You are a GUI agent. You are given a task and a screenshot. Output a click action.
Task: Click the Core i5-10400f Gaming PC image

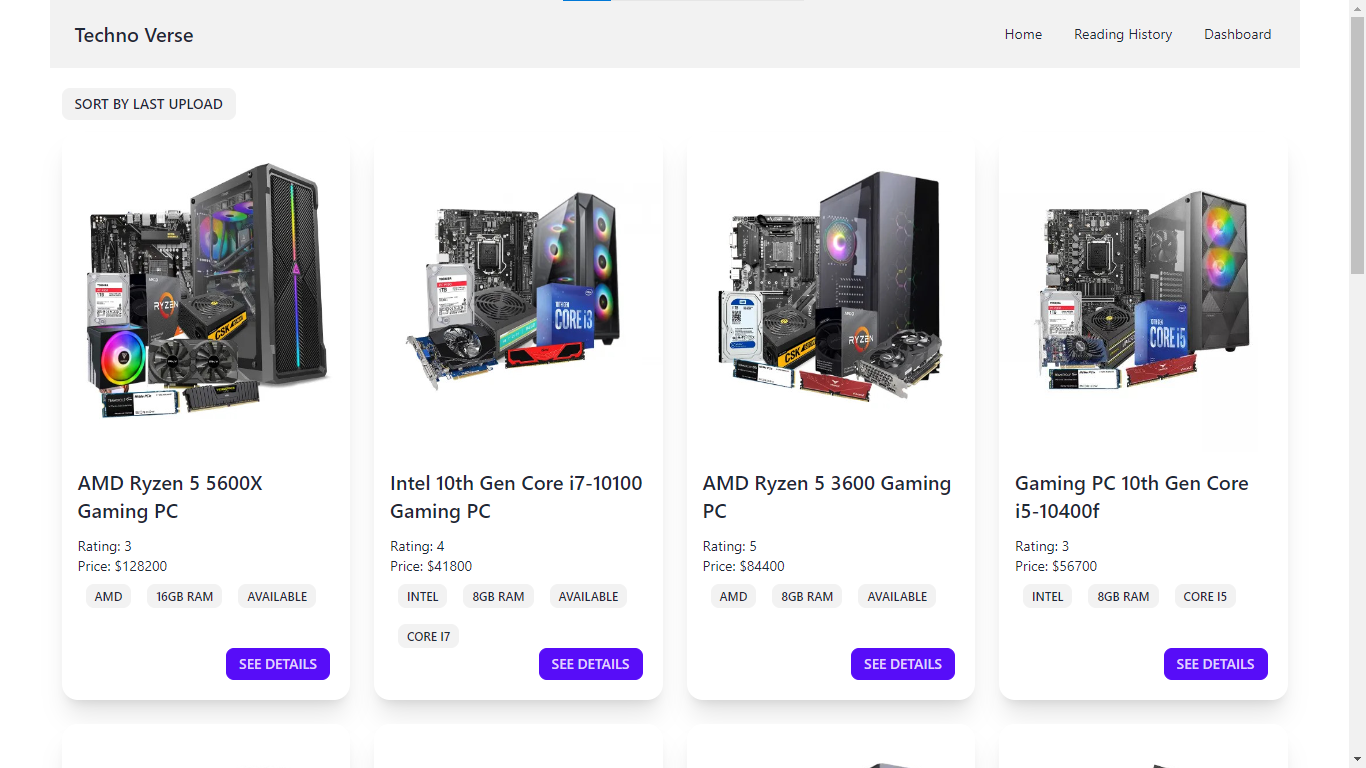click(x=1143, y=290)
